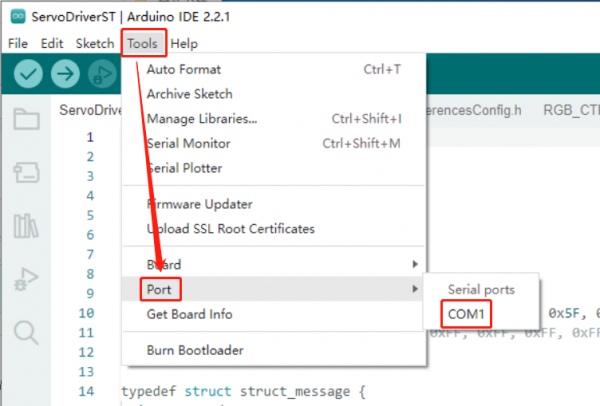600x406 pixels.
Task: Select Burn Bootloader menu entry
Action: click(194, 350)
